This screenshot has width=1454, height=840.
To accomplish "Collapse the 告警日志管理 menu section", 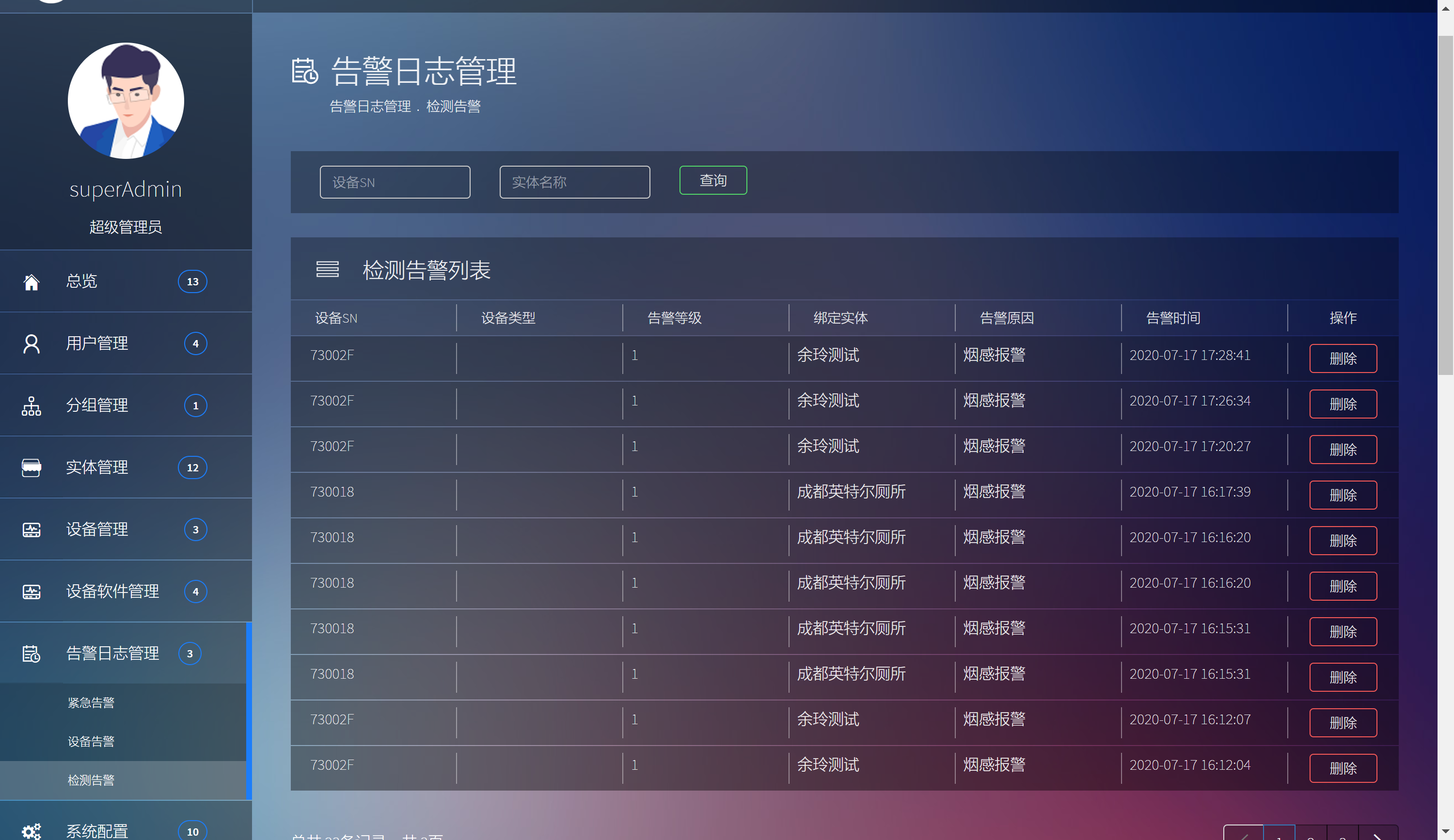I will click(112, 654).
